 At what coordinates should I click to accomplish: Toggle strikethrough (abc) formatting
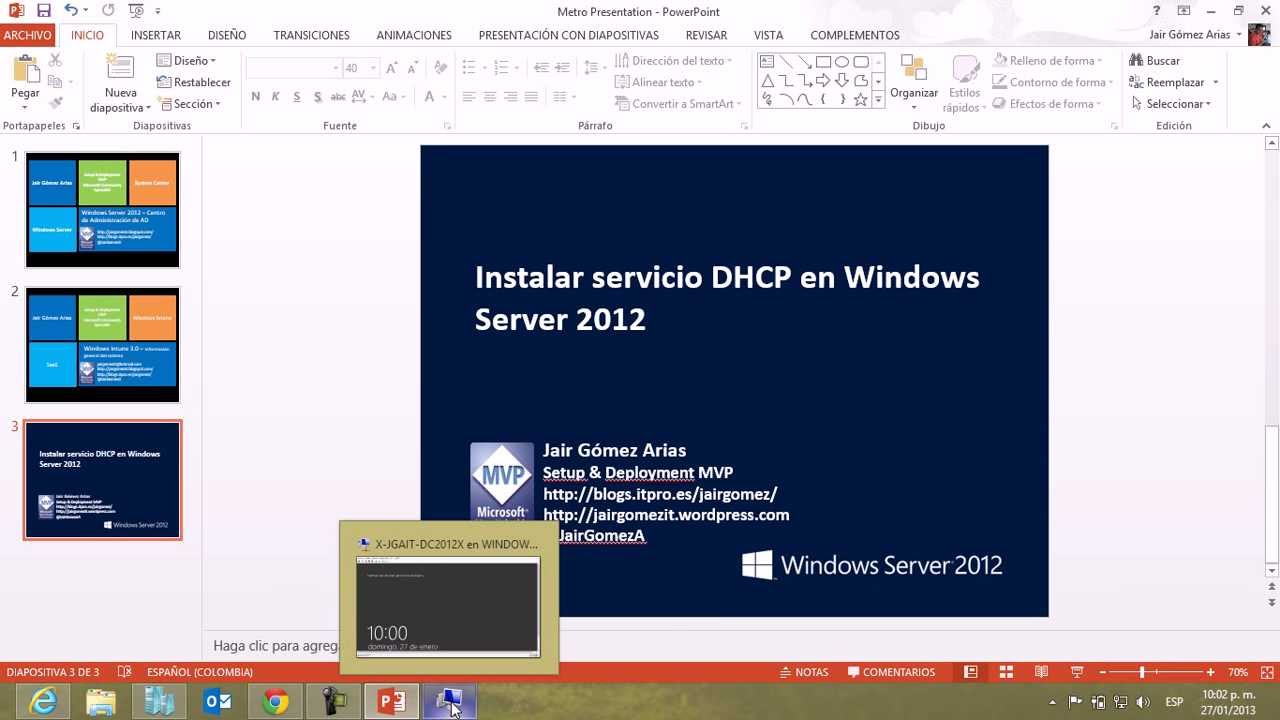338,97
